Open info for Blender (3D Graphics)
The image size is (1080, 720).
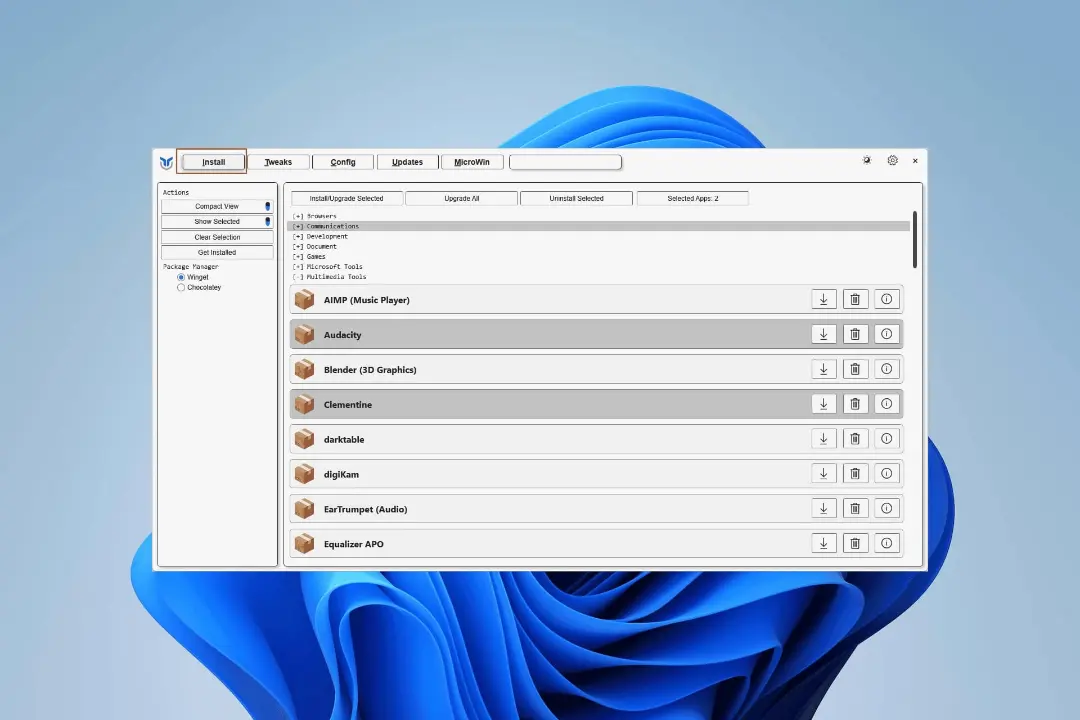[886, 369]
